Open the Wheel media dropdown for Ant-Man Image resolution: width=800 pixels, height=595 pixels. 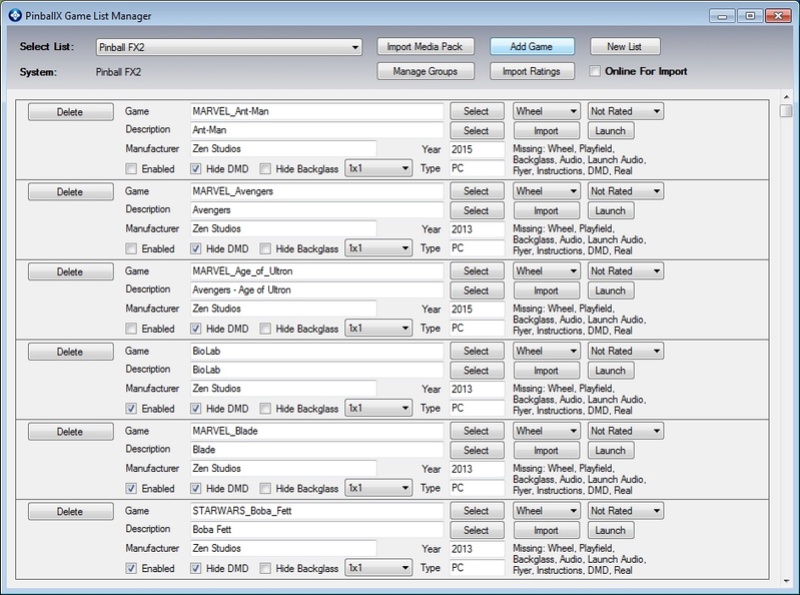pos(546,111)
